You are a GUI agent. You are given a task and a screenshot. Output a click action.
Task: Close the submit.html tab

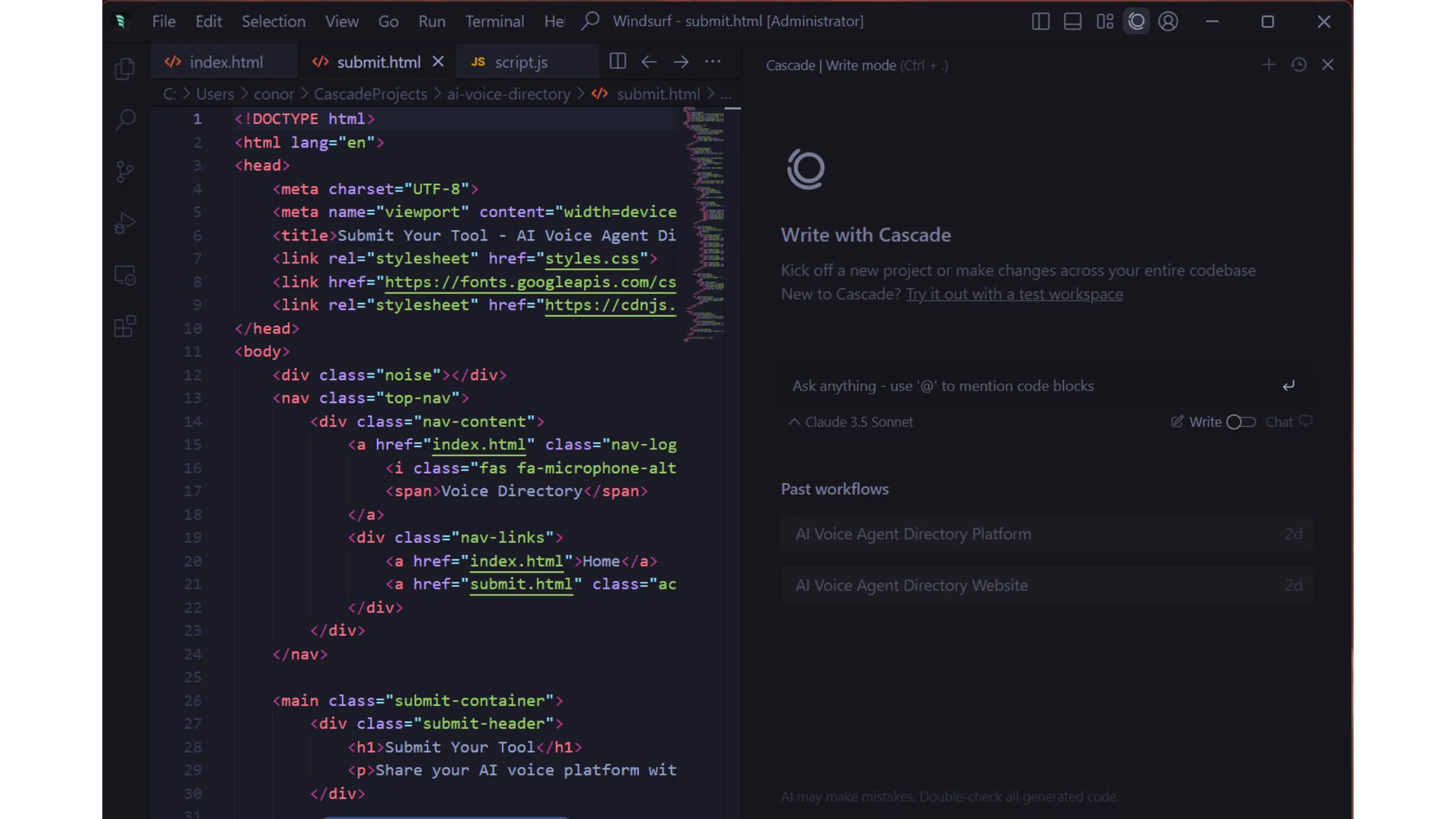(x=438, y=61)
